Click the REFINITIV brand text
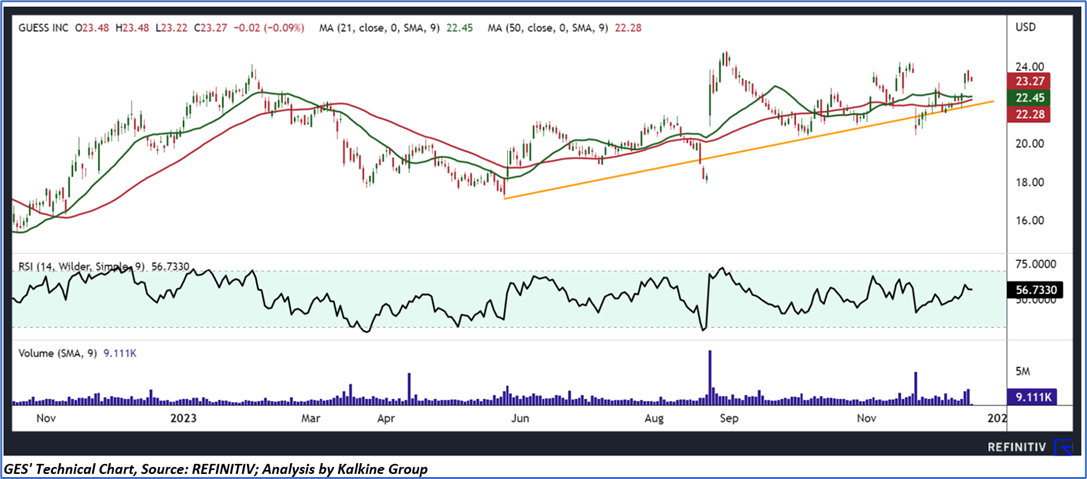This screenshot has width=1087, height=479. click(x=1016, y=448)
